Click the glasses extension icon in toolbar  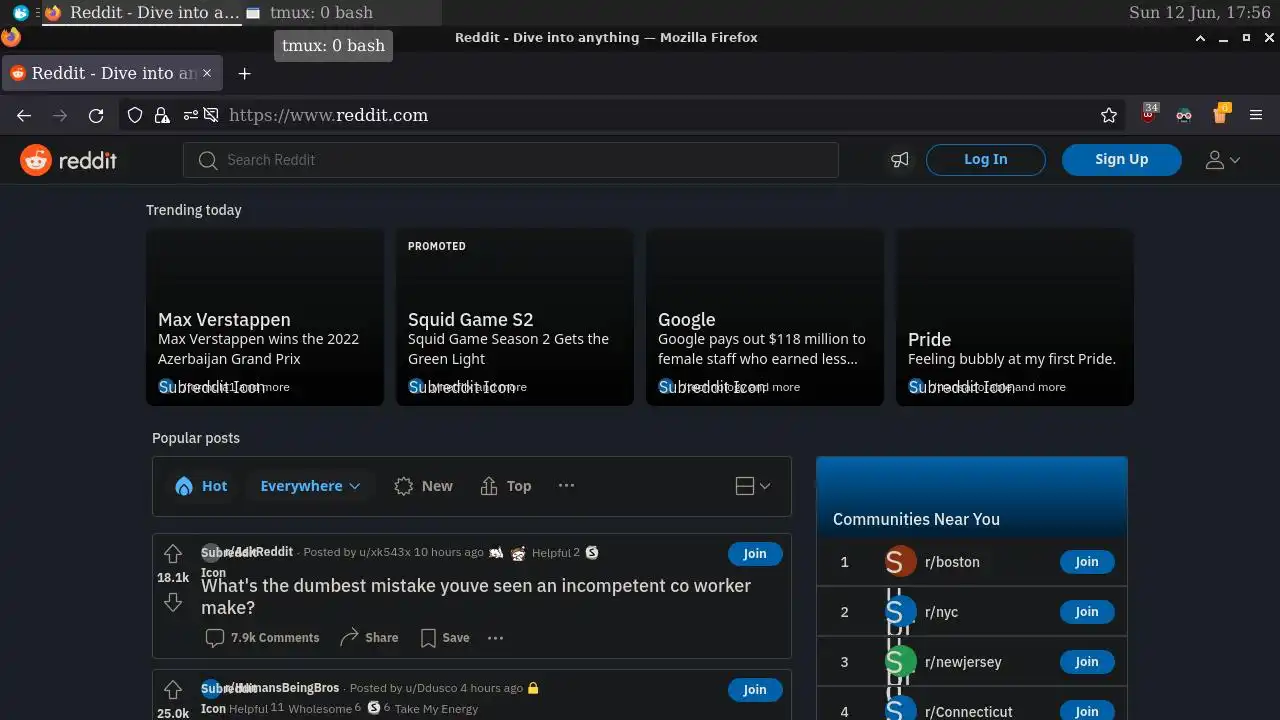[x=1184, y=116]
